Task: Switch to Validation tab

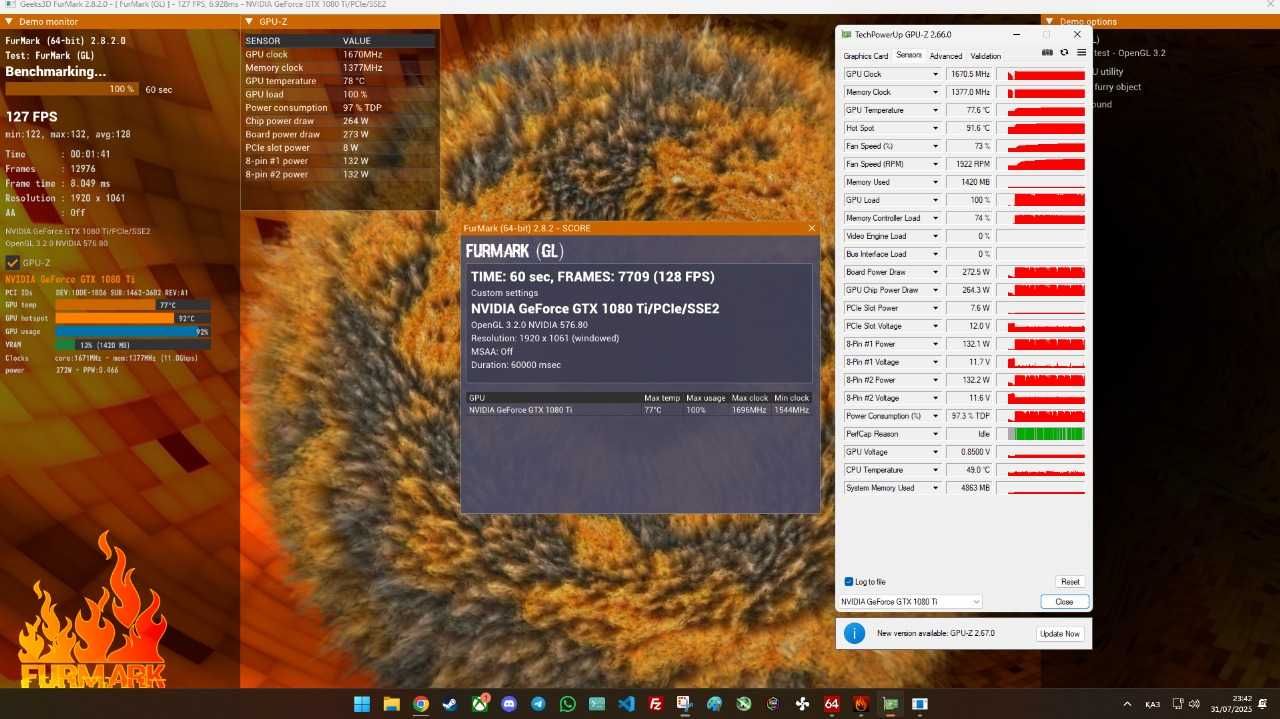Action: tap(985, 56)
